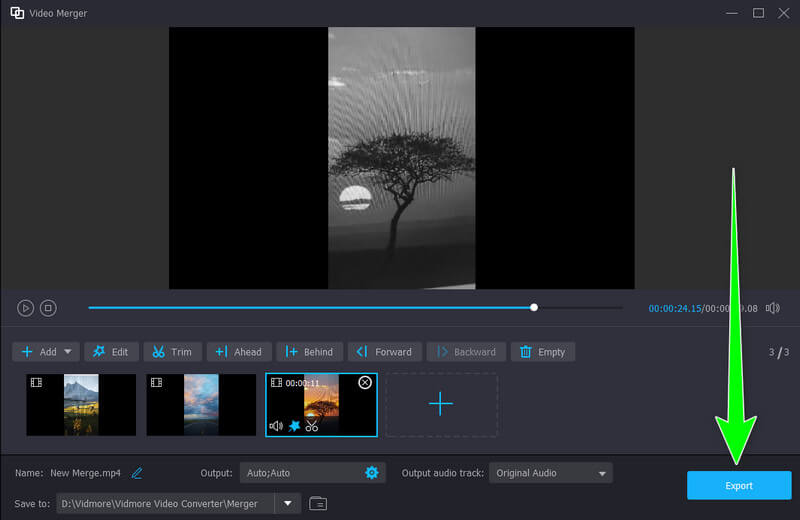The width and height of the screenshot is (800, 520).
Task: Click the pencil icon to rename New Merge.mp4
Action: 137,473
